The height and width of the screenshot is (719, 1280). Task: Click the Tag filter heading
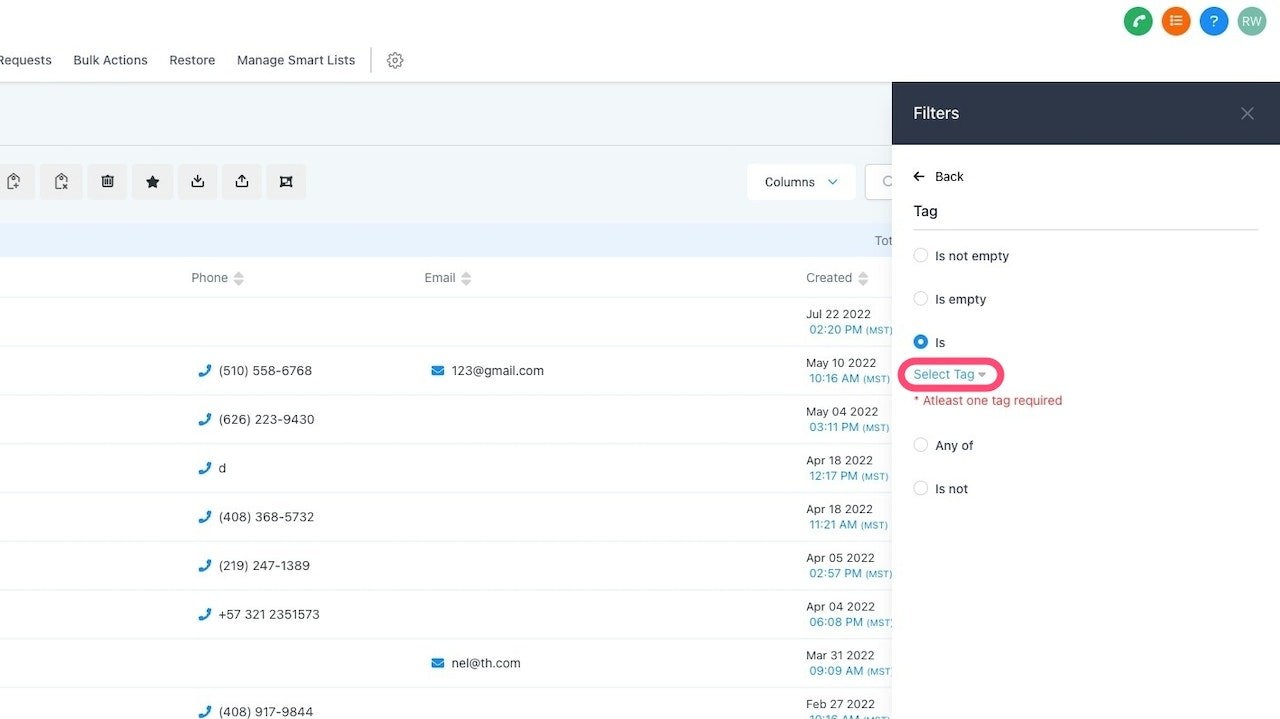click(x=925, y=211)
